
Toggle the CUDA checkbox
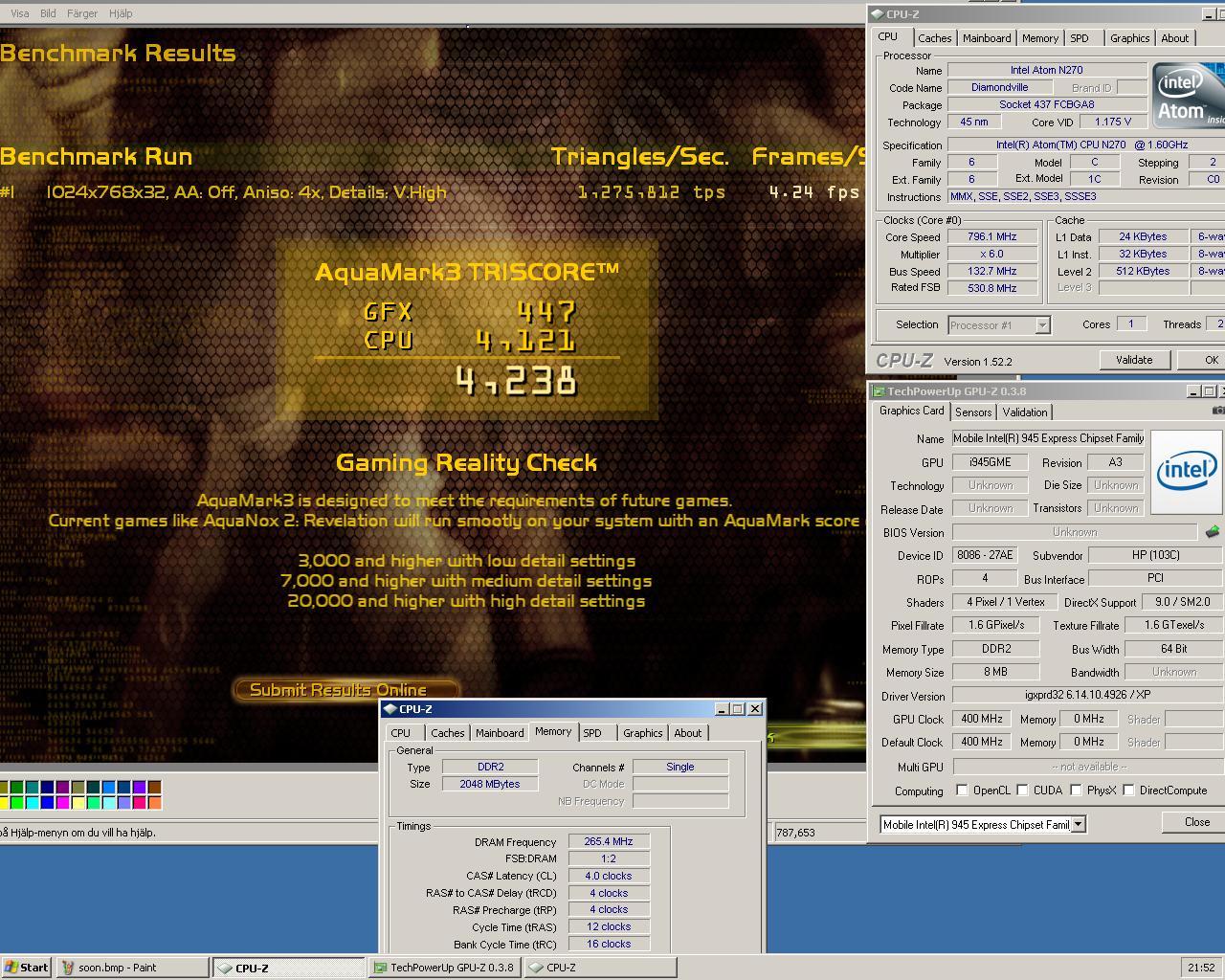(1022, 791)
